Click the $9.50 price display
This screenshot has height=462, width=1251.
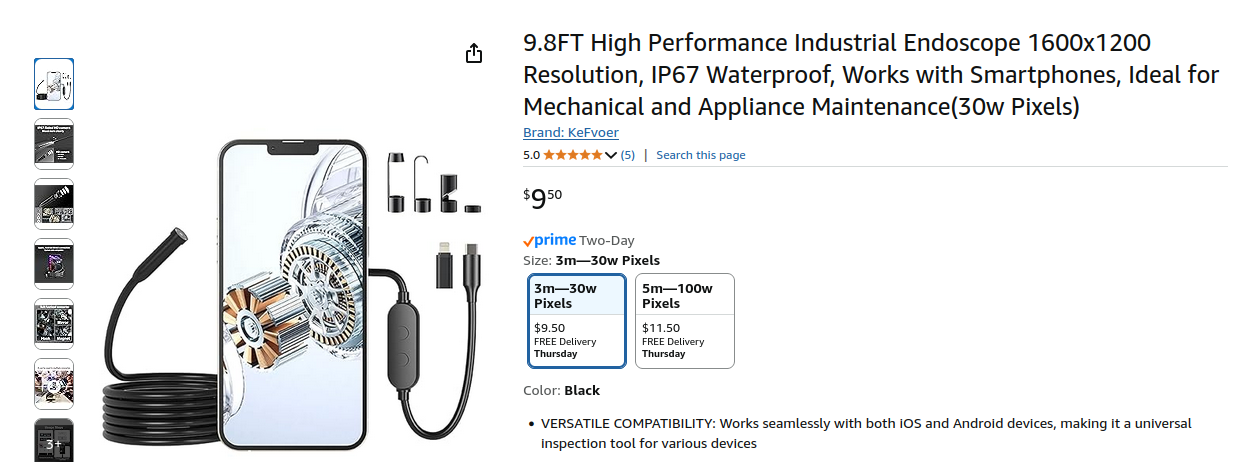click(x=543, y=198)
